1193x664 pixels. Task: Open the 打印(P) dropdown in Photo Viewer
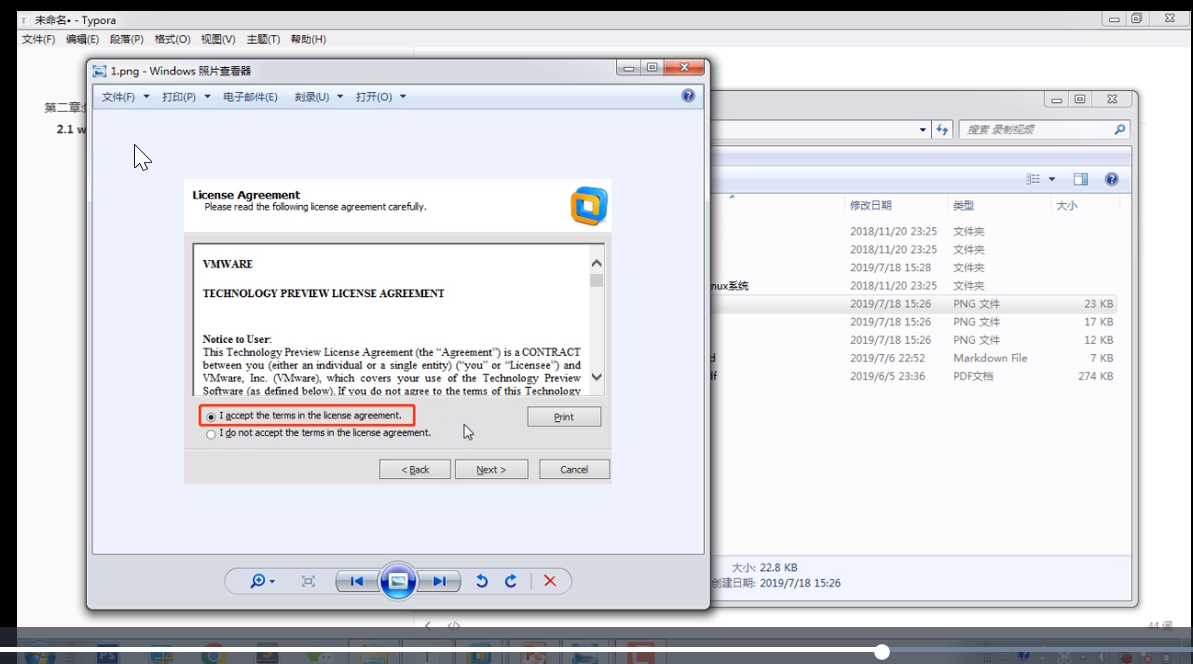pos(186,97)
